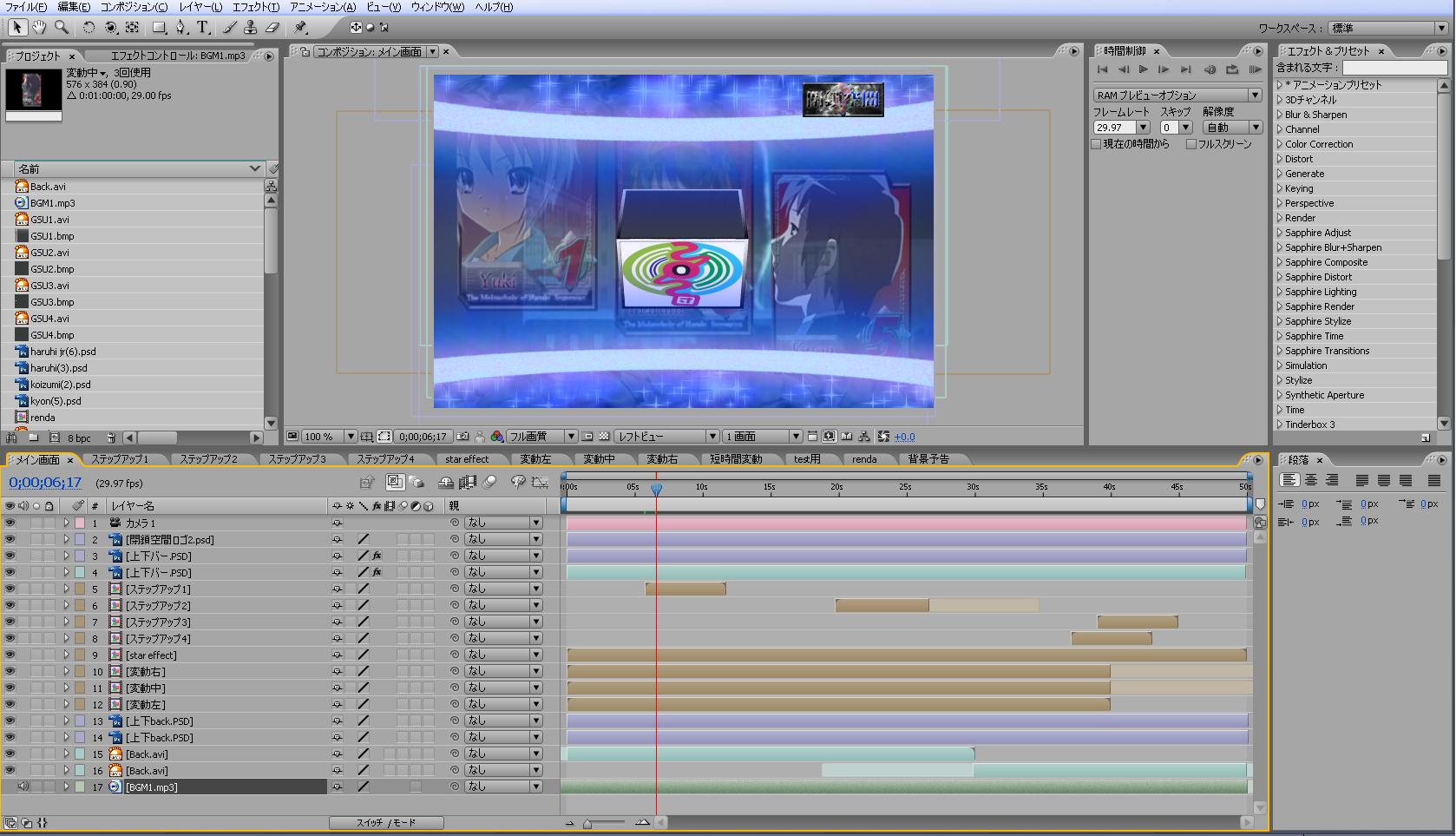This screenshot has width=1456, height=836.
Task: Click the 8 bpc color depth button
Action: tap(79, 438)
